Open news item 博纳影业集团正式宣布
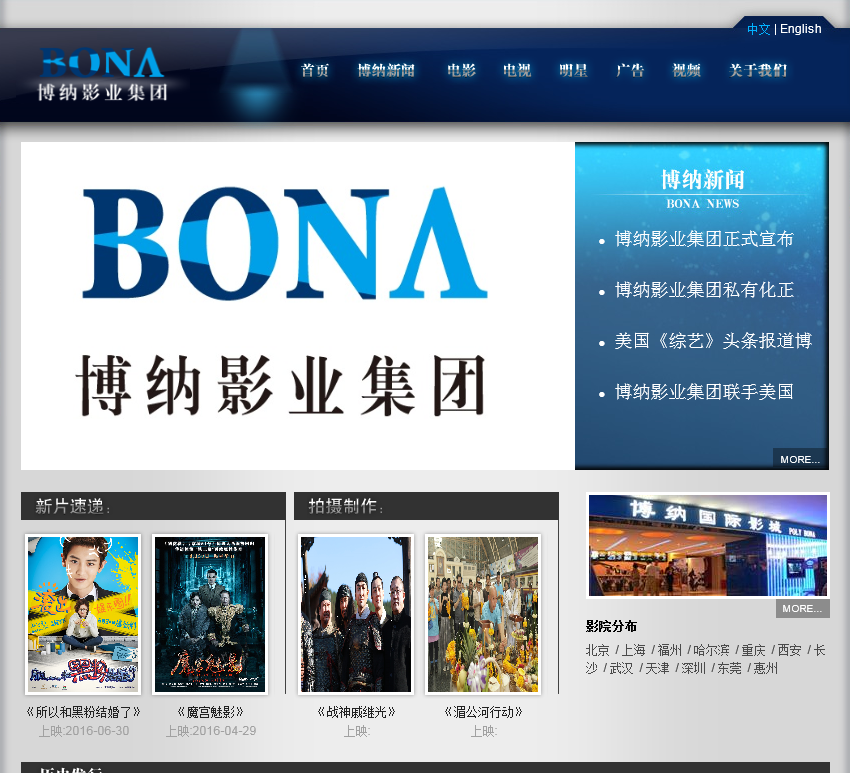Viewport: 850px width, 773px height. pos(704,239)
